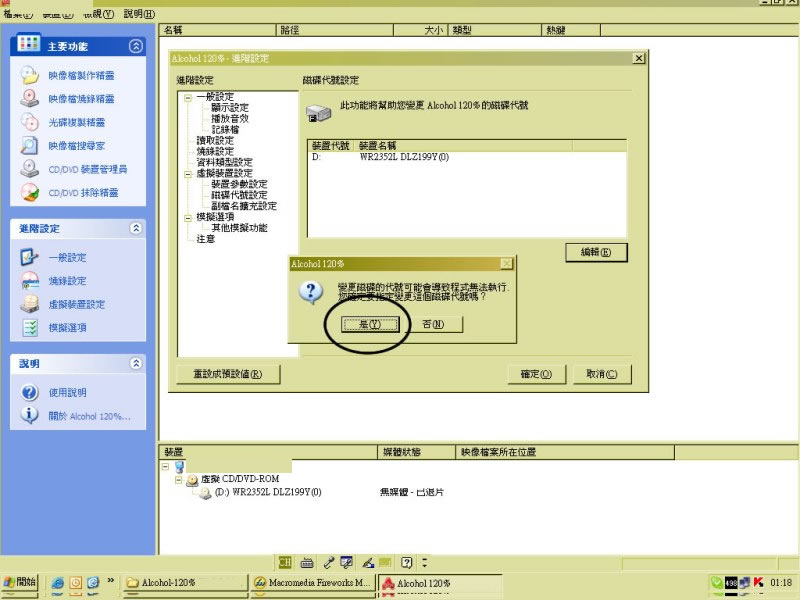Click the 取消(C) cancel button
The width and height of the screenshot is (800, 600).
[x=602, y=374]
